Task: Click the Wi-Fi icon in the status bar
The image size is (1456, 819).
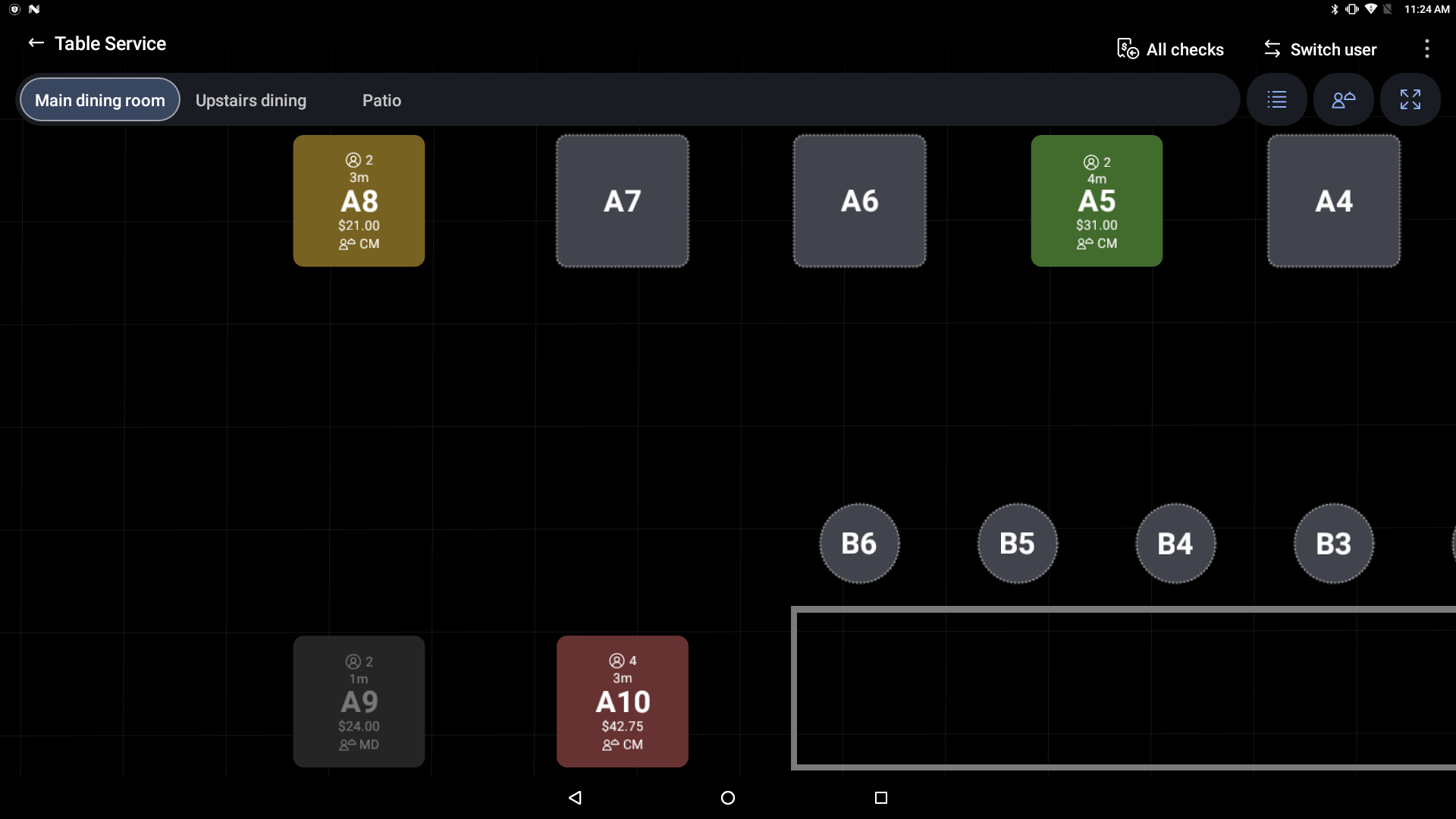Action: [x=1371, y=9]
